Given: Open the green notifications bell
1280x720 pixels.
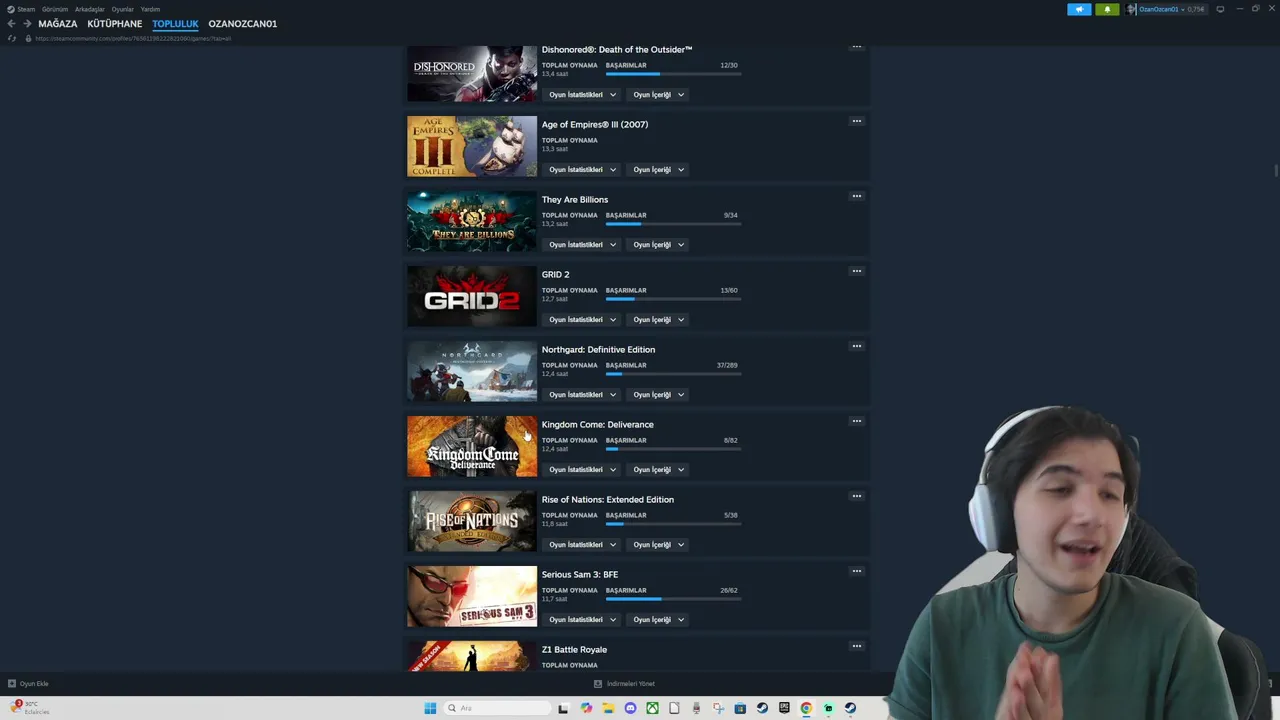Looking at the screenshot, I should [1107, 9].
